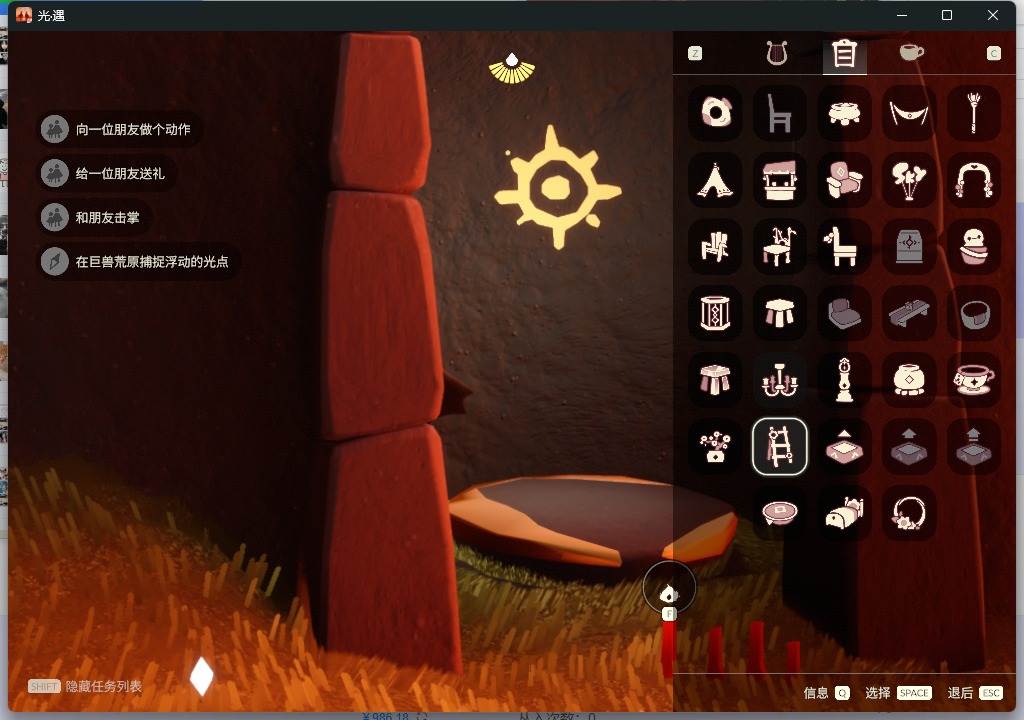Choose the flower arch prop
The width and height of the screenshot is (1024, 720).
pos(974,180)
